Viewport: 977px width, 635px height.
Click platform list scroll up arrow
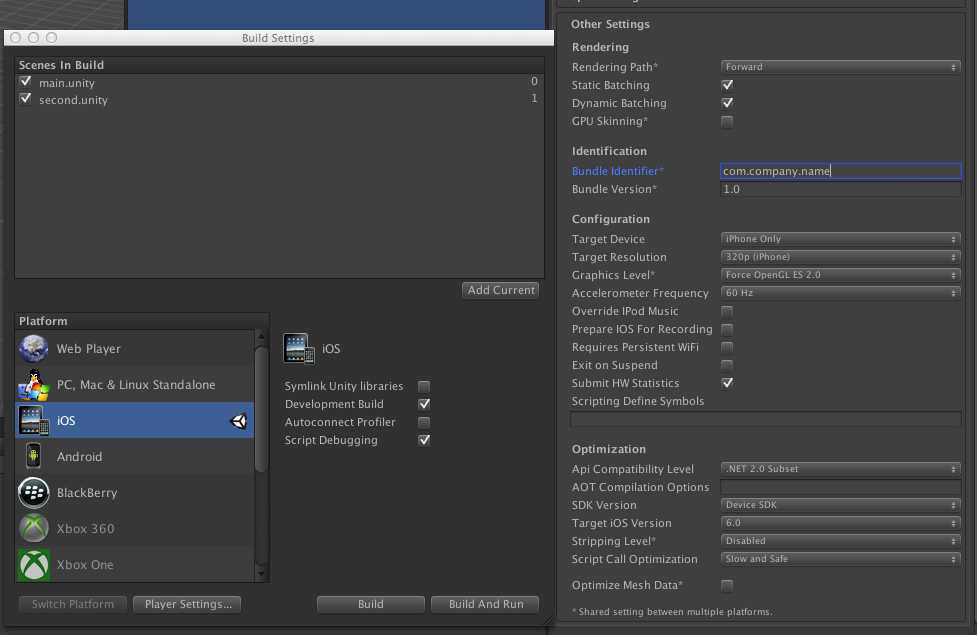(x=262, y=337)
